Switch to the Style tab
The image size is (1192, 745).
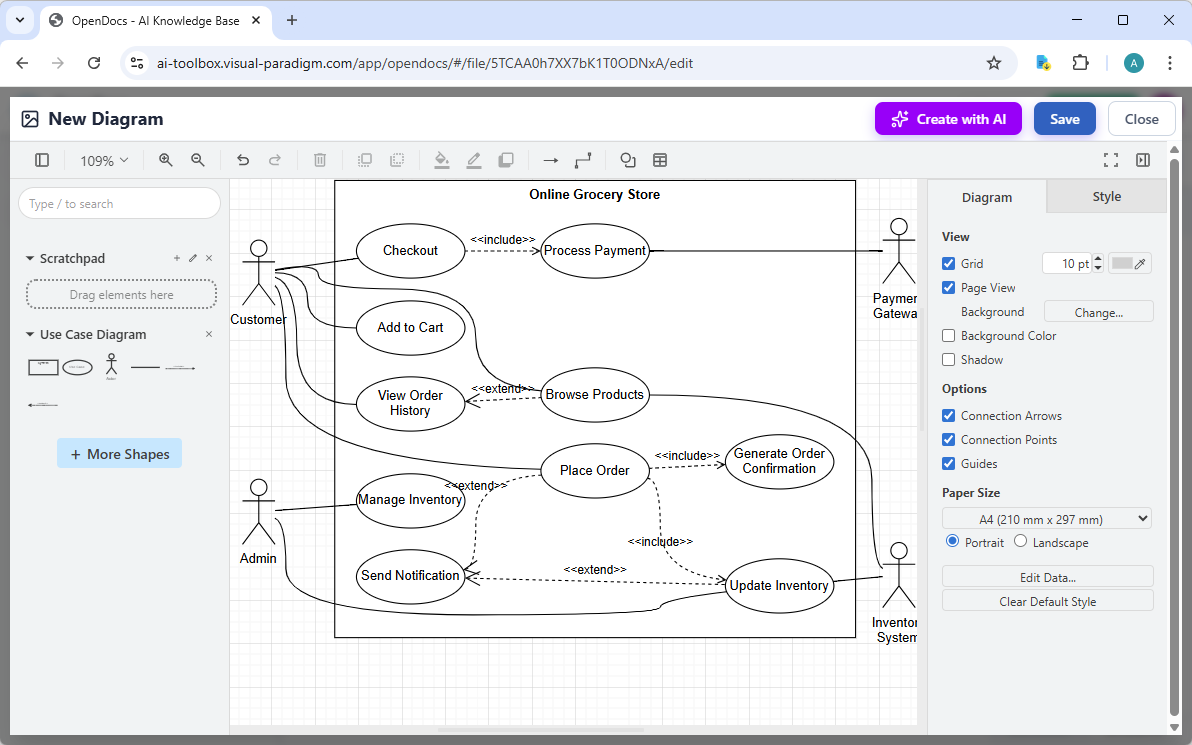1106,196
